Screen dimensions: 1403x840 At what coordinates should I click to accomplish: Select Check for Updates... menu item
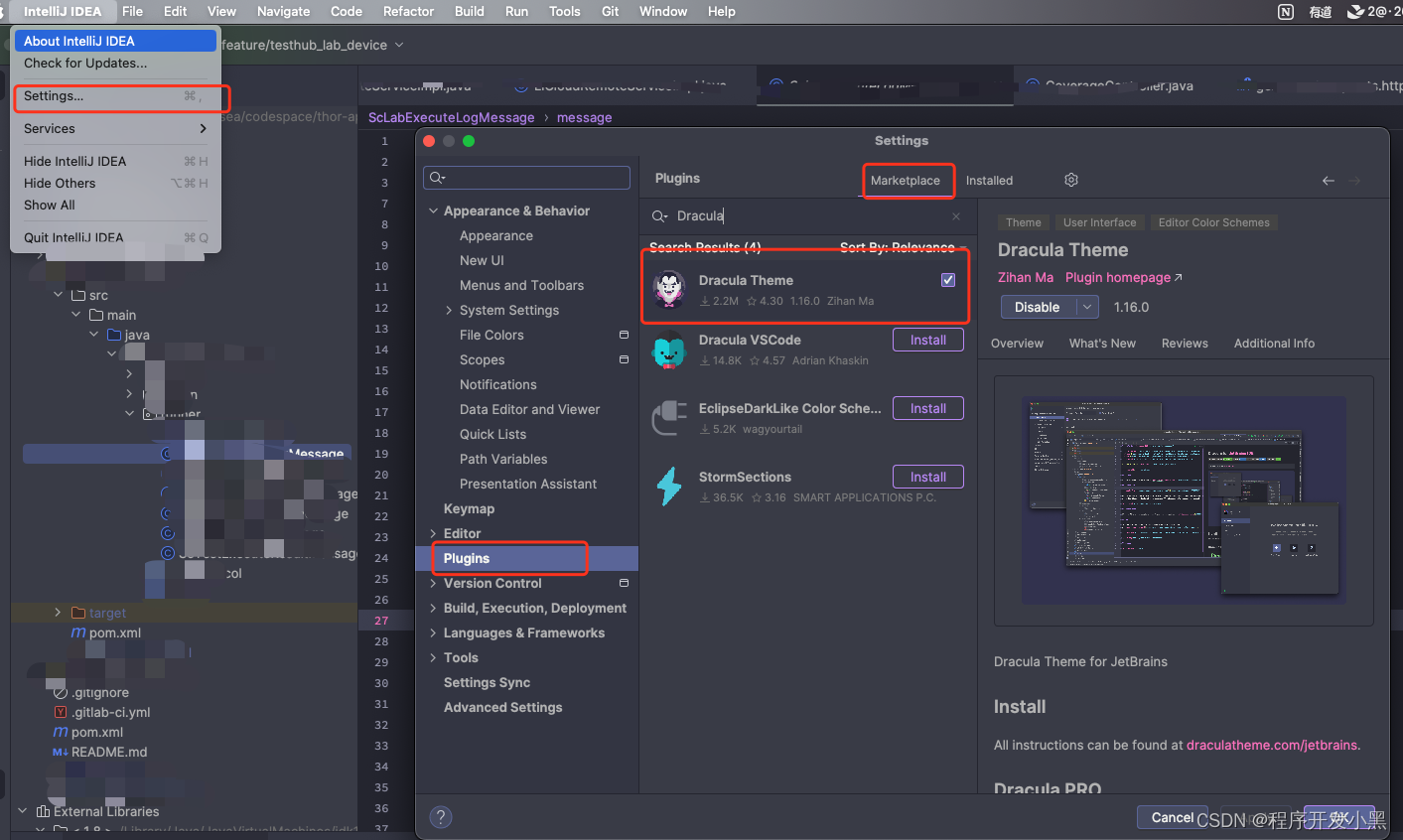115,63
